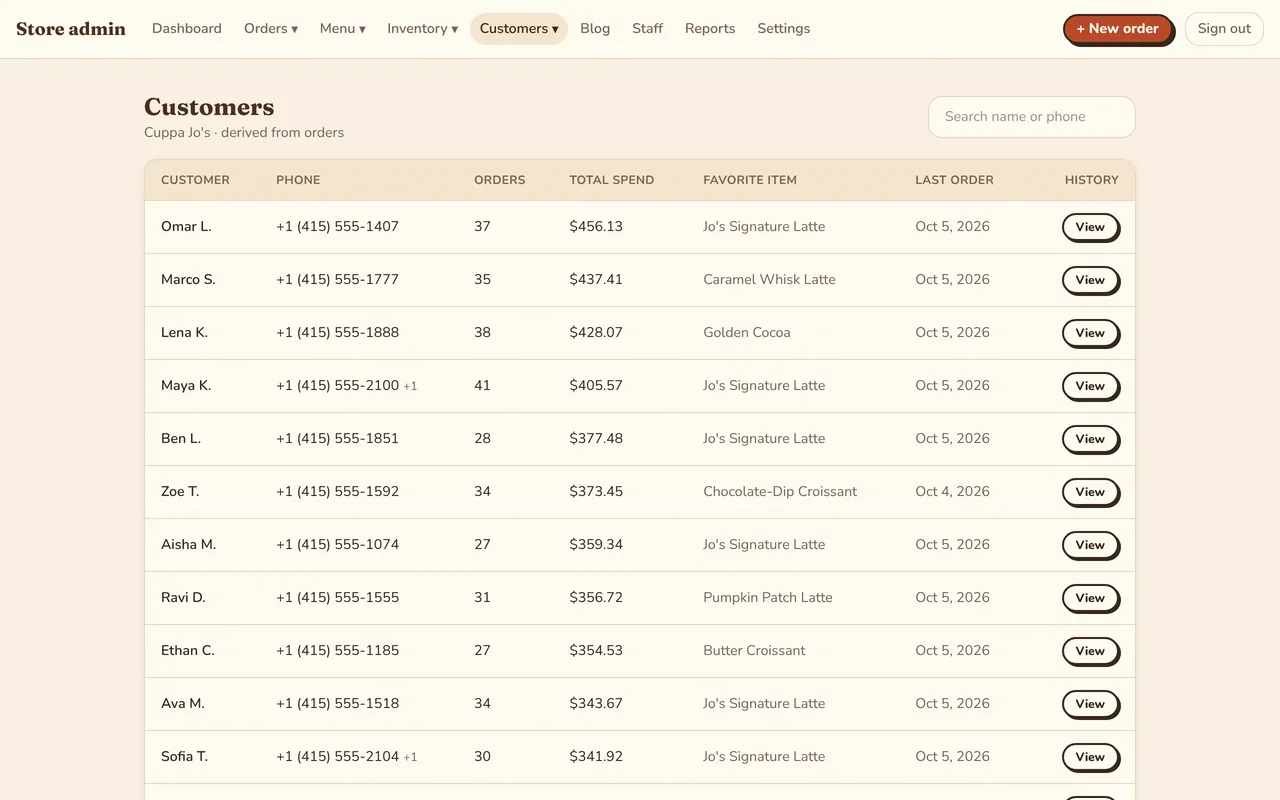Click Golden Cocoa favorite item

747,333
